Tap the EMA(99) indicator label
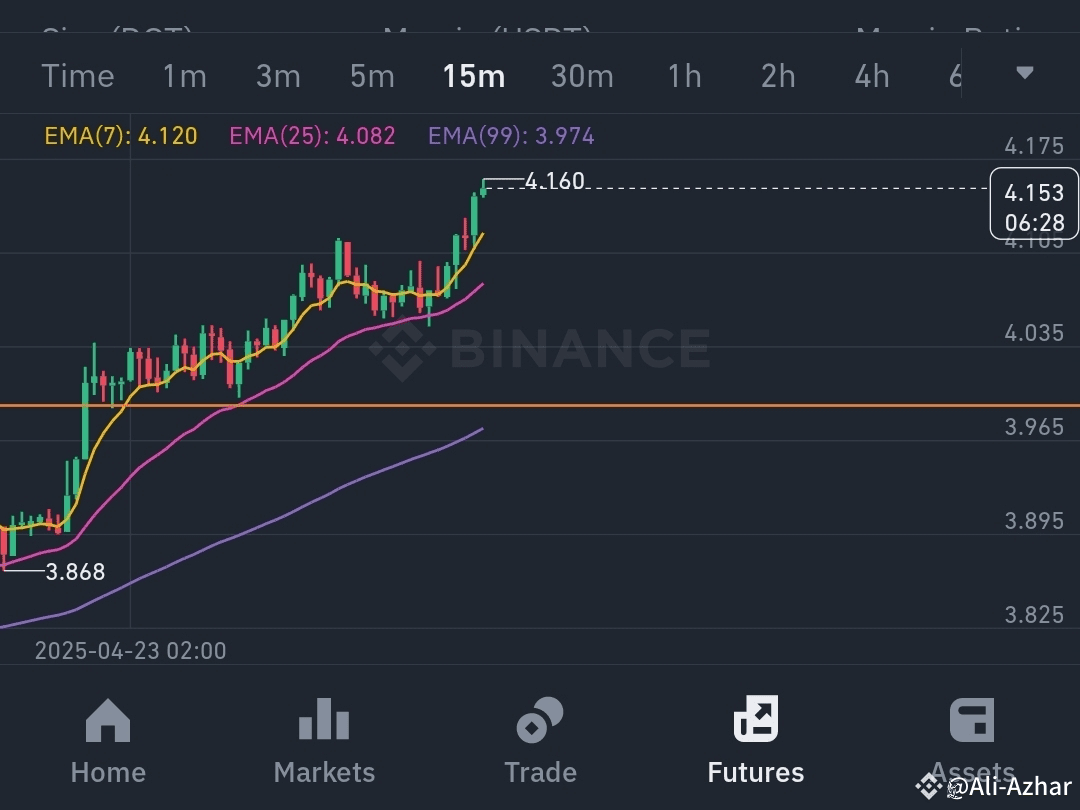Viewport: 1080px width, 810px height. pos(511,136)
